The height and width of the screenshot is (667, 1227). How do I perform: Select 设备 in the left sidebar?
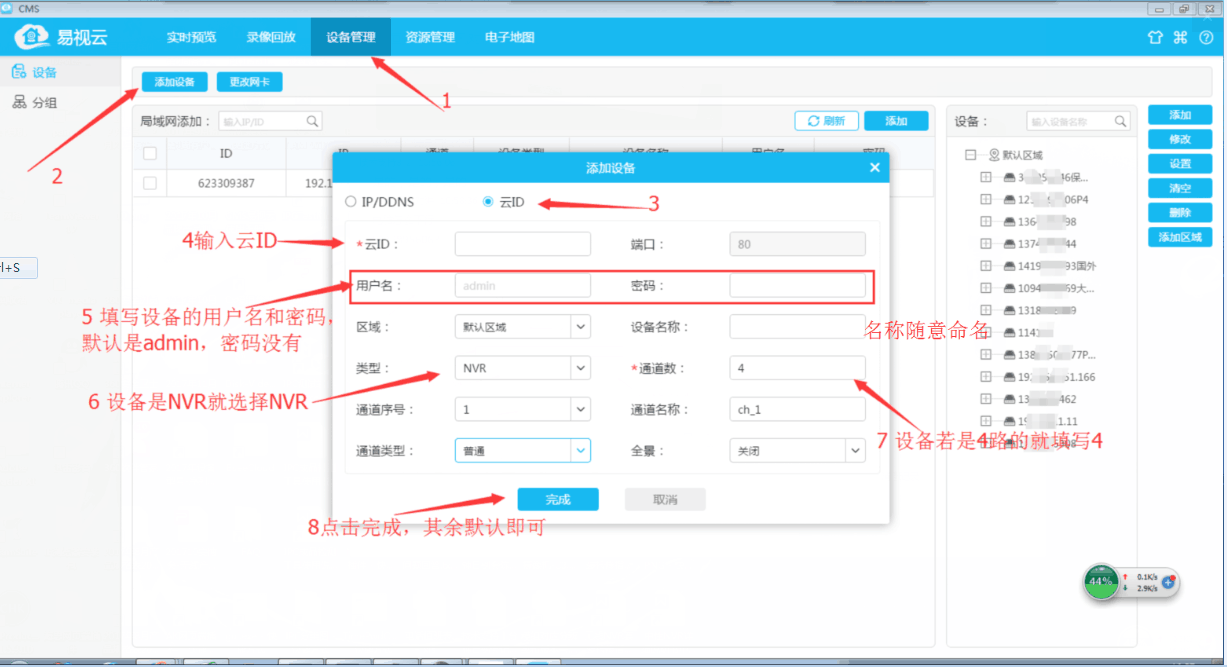tap(35, 72)
